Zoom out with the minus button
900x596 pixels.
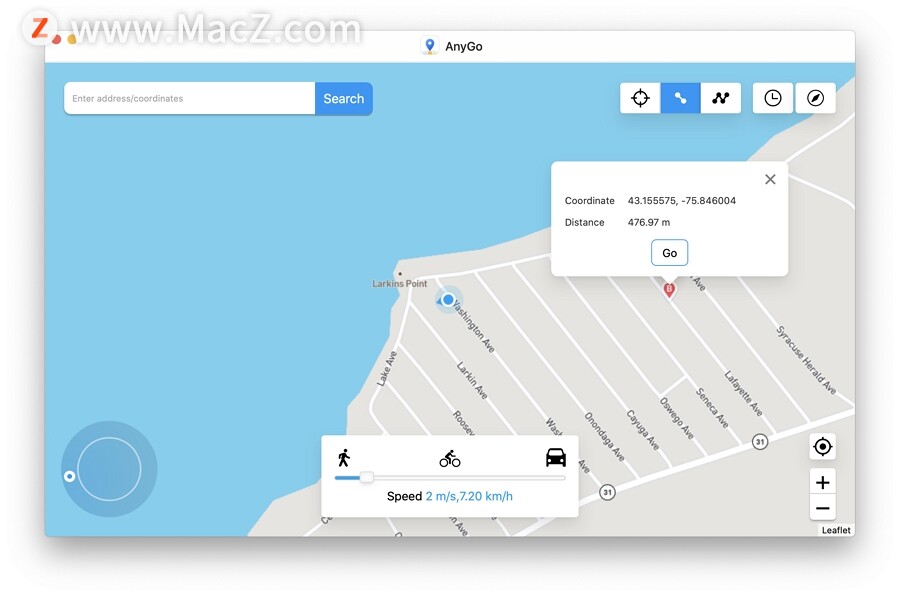823,508
